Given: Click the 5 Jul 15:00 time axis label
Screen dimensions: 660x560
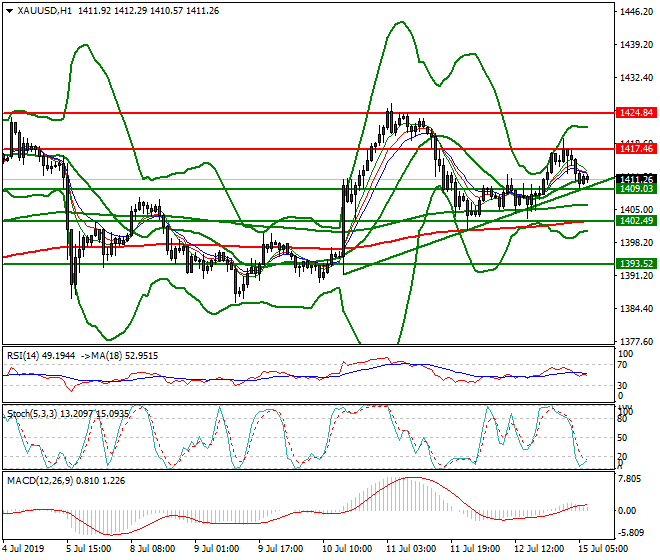Looking at the screenshot, I should click(x=89, y=549).
